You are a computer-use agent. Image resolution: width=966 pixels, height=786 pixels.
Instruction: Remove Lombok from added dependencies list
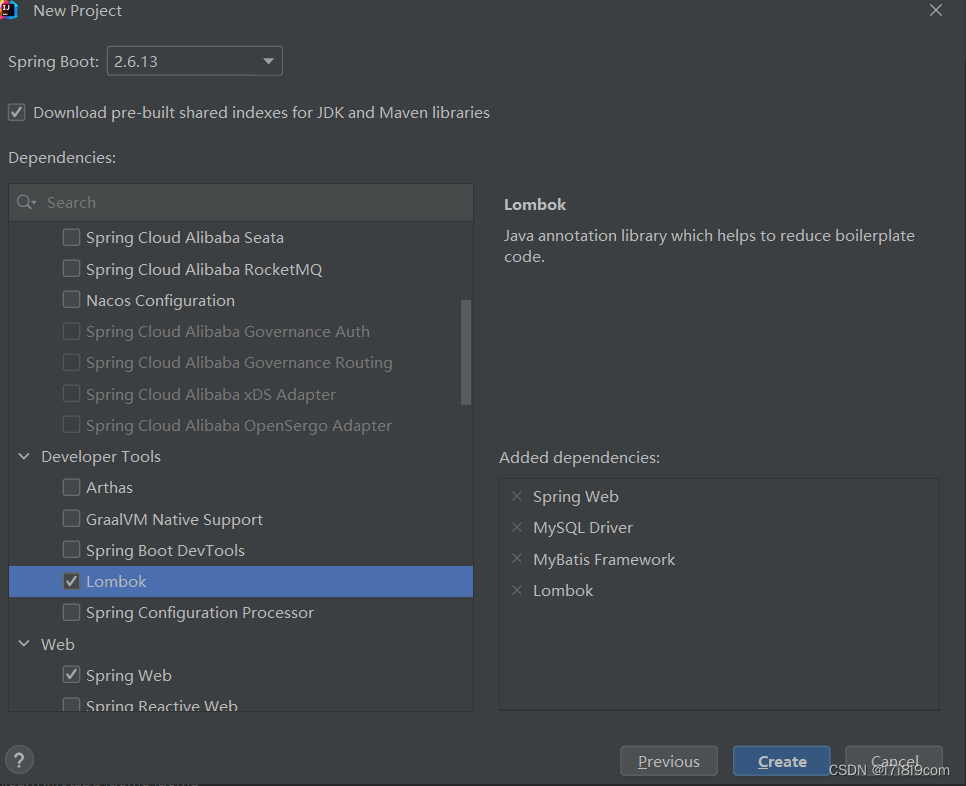tap(517, 590)
